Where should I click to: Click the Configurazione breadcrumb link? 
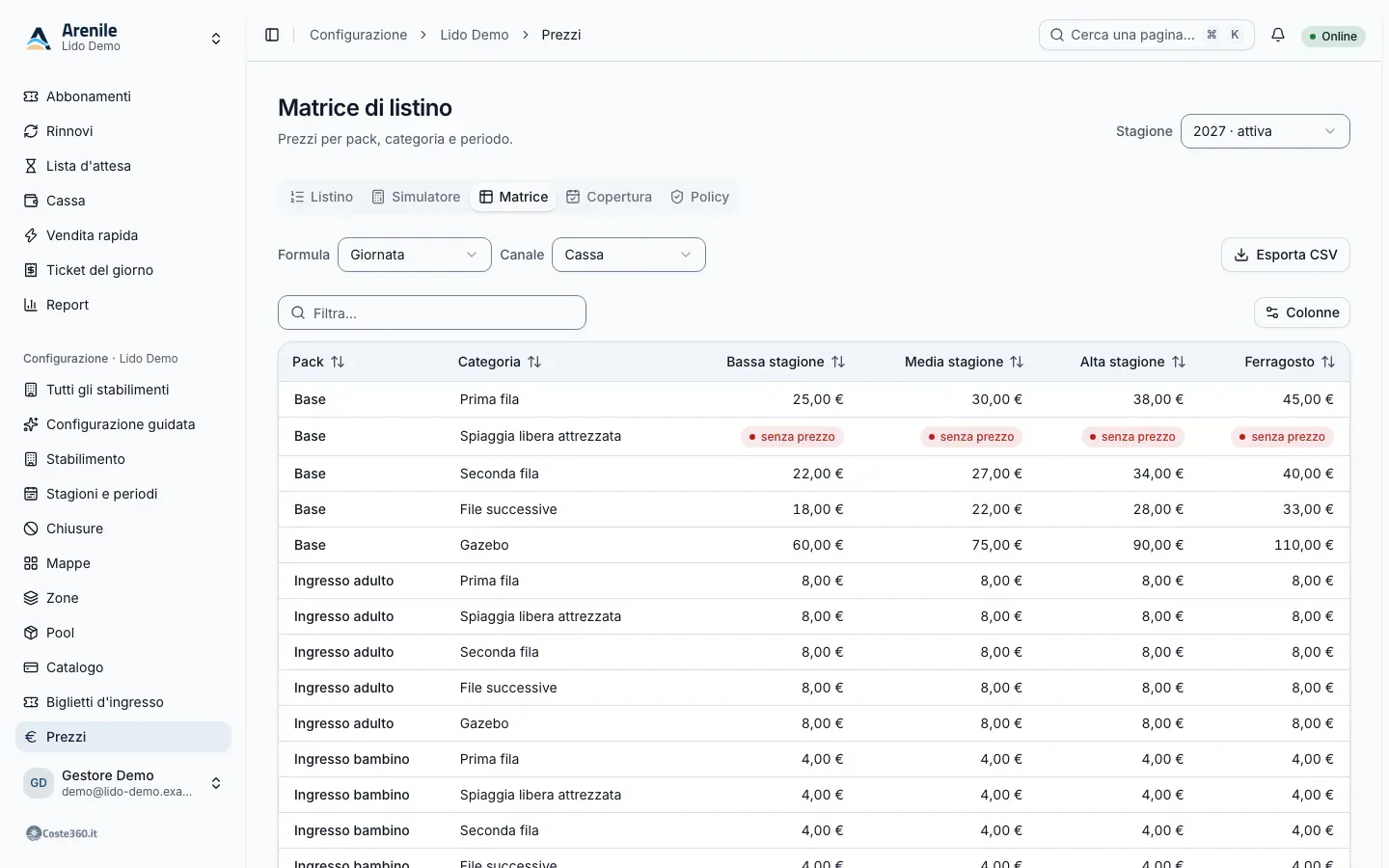358,35
